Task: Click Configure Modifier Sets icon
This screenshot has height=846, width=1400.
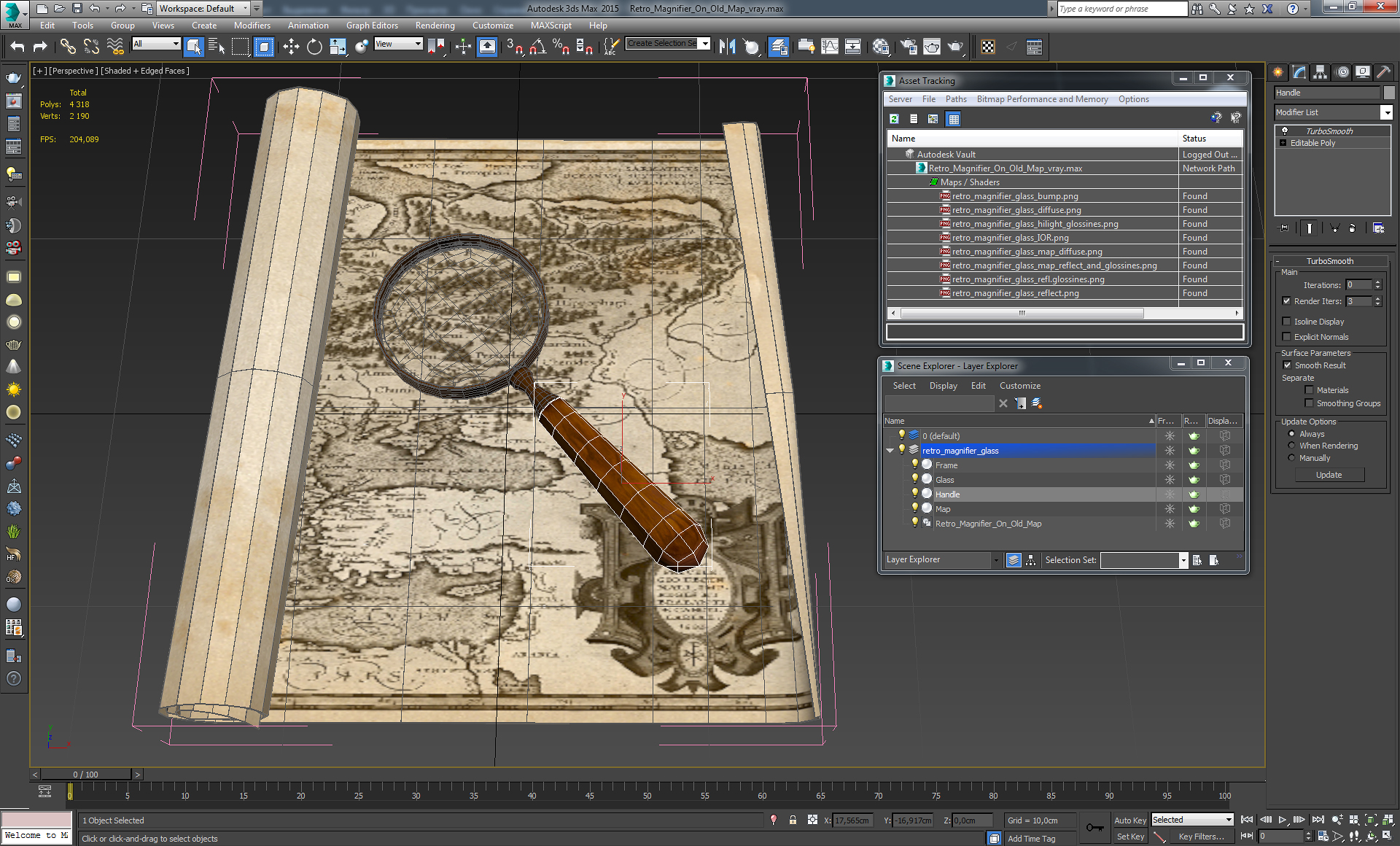Action: click(1378, 228)
